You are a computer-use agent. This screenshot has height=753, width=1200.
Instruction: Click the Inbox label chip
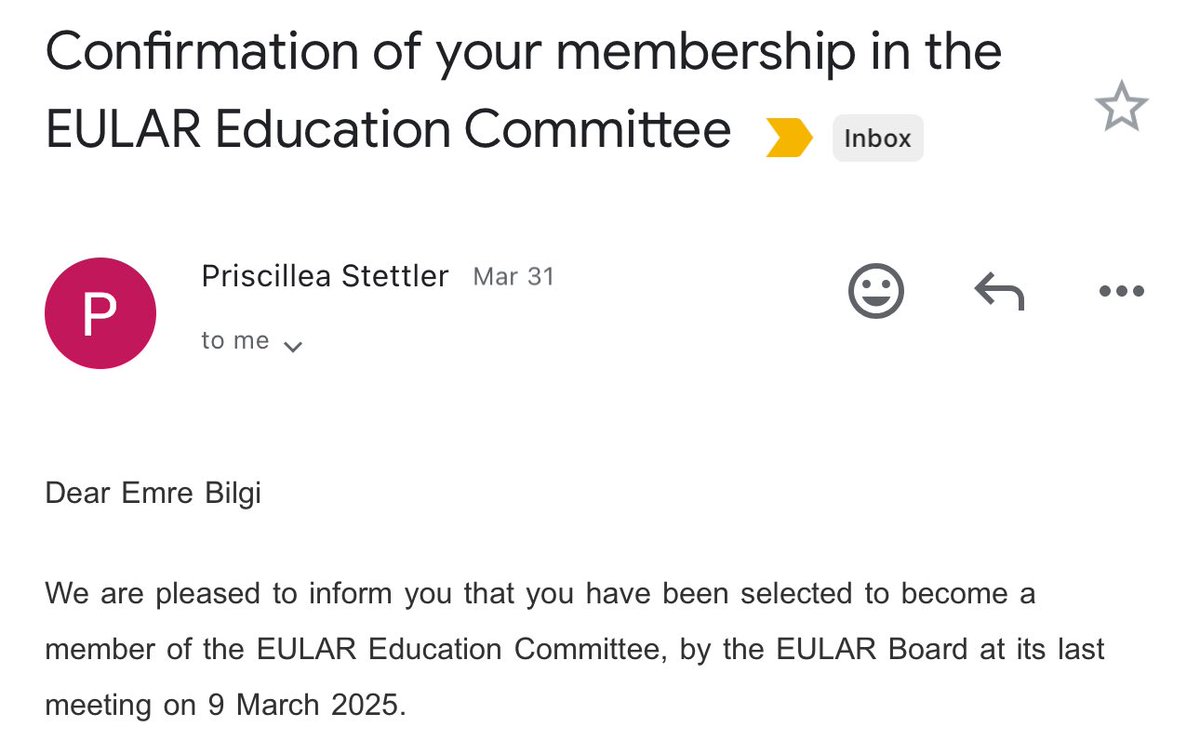(878, 138)
